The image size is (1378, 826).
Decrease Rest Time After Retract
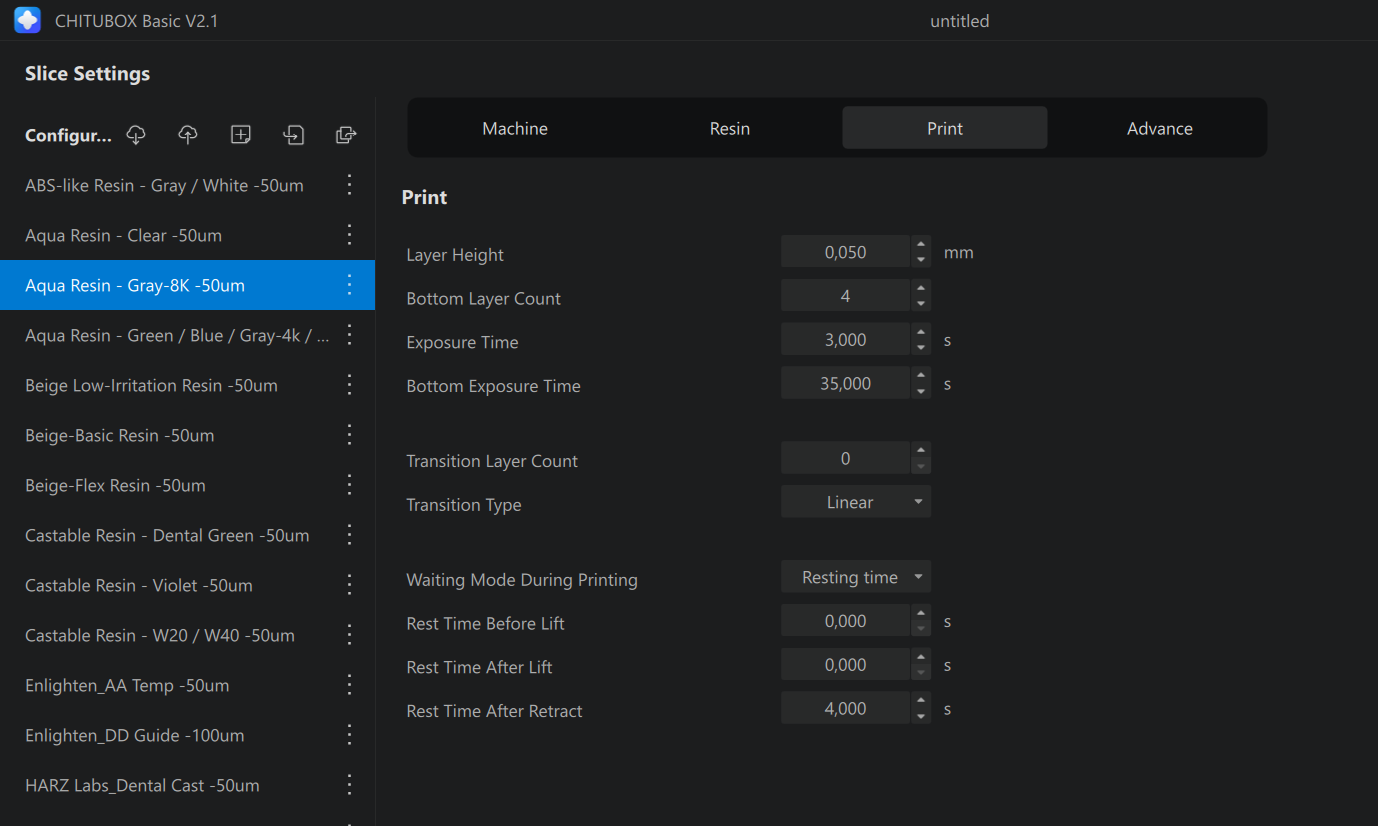[921, 716]
